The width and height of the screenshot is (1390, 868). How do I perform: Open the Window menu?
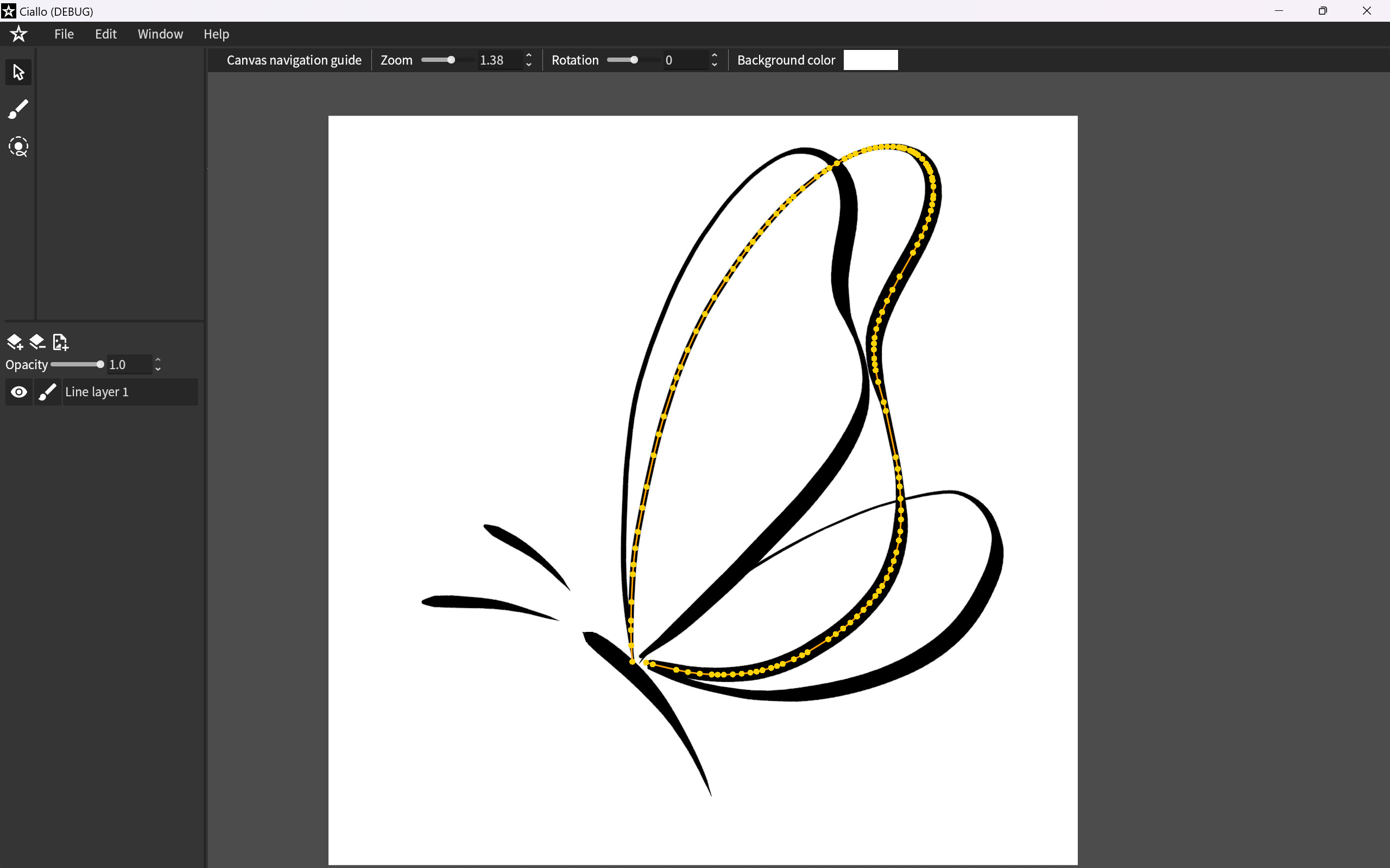tap(160, 34)
